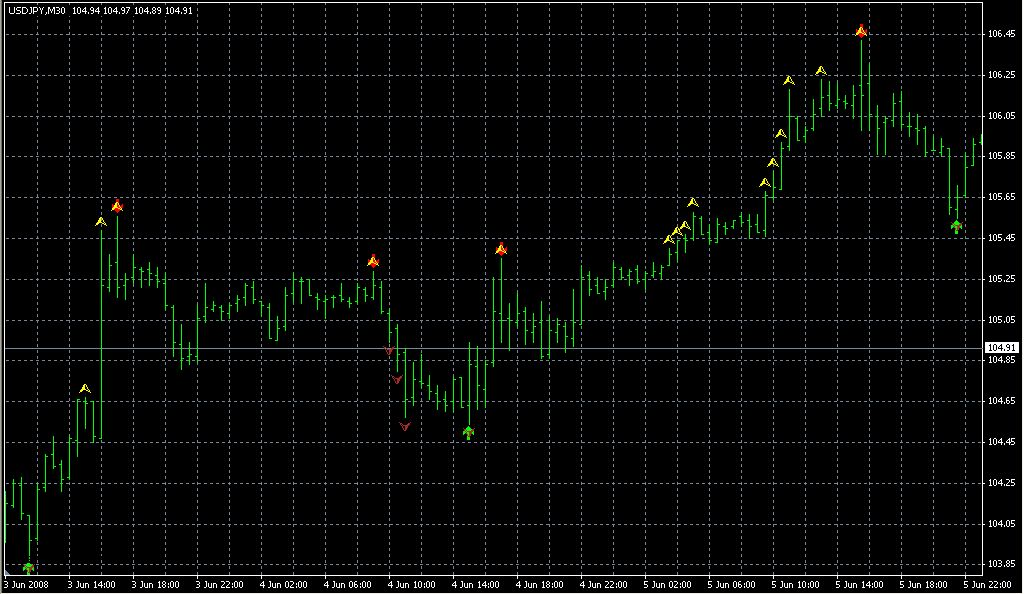
Task: Click the 5 Jun 10:00 time label
Action: pyautogui.click(x=795, y=585)
